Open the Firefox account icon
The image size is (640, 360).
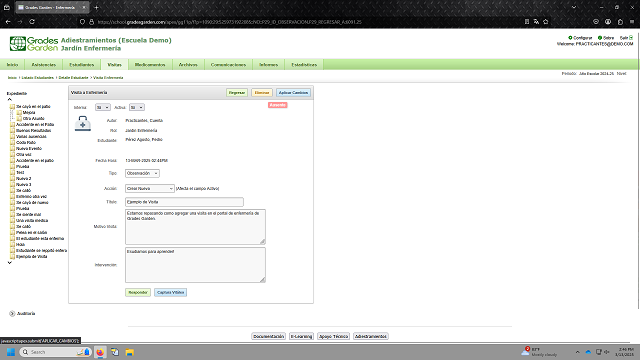[608, 22]
